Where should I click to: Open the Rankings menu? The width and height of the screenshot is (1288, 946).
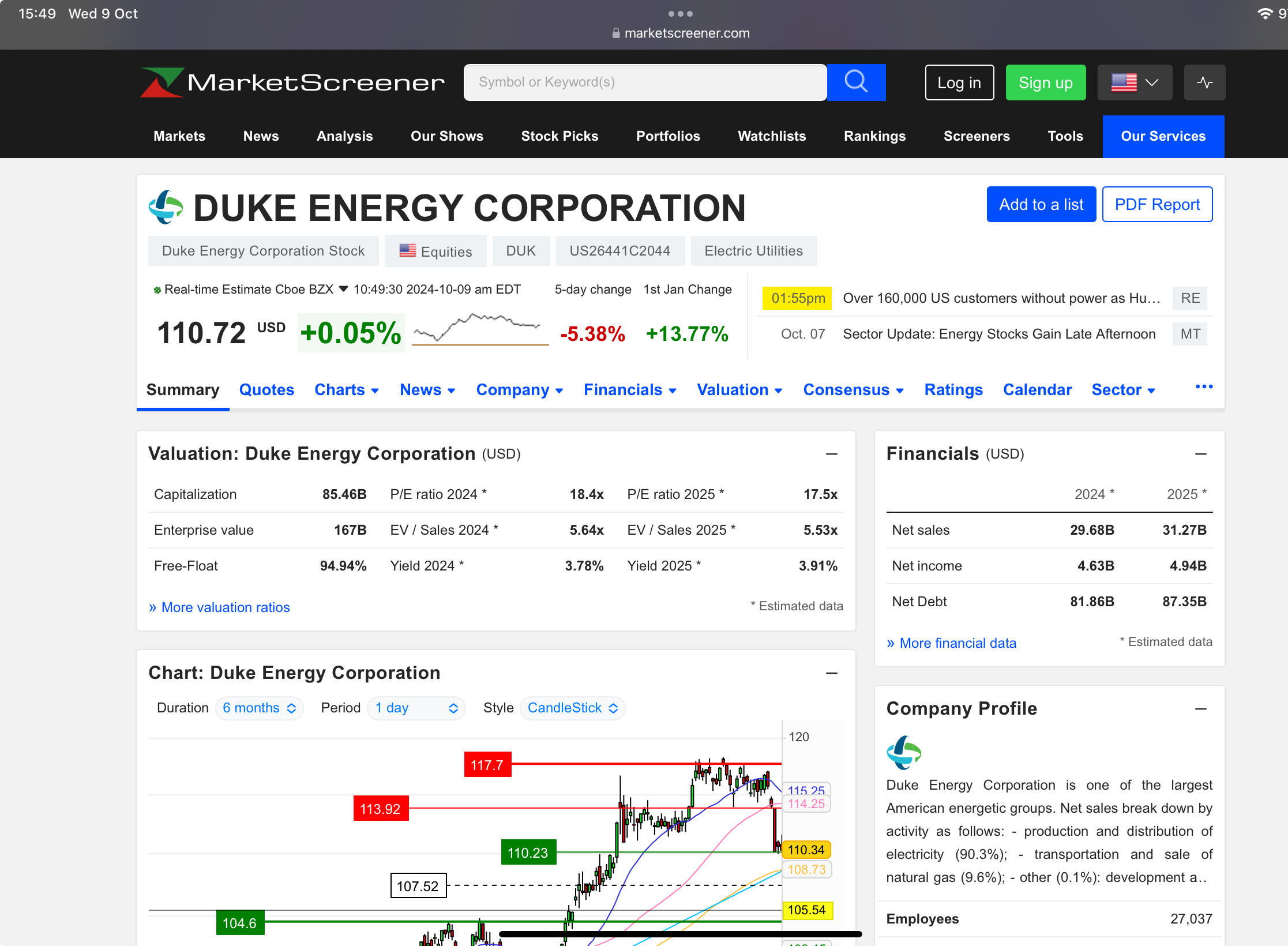pos(874,136)
